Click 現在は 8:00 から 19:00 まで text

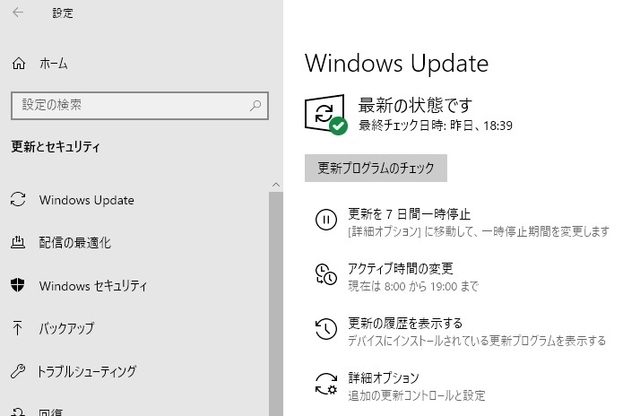tap(413, 286)
